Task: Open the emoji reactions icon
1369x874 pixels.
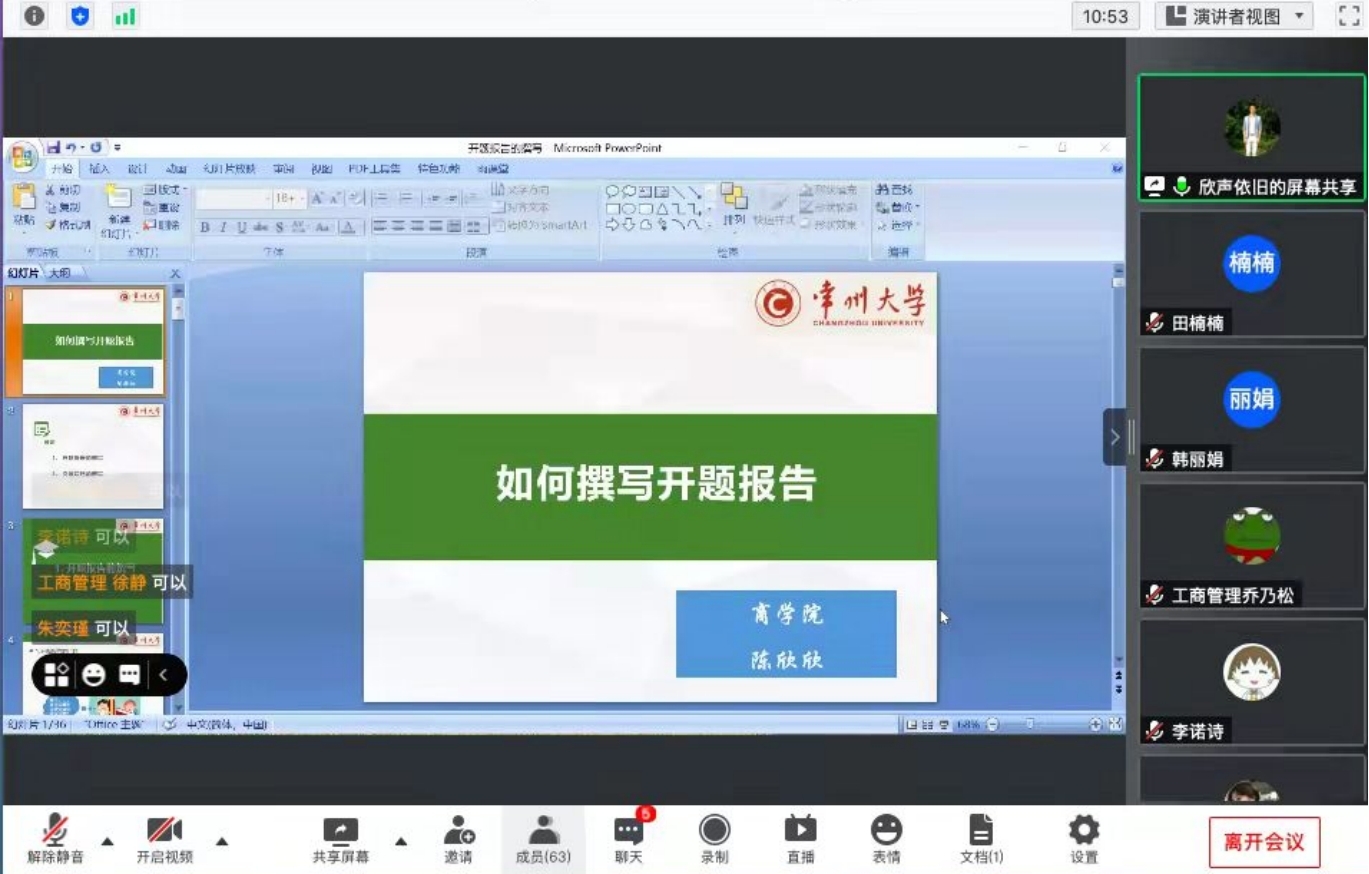Action: coord(886,832)
